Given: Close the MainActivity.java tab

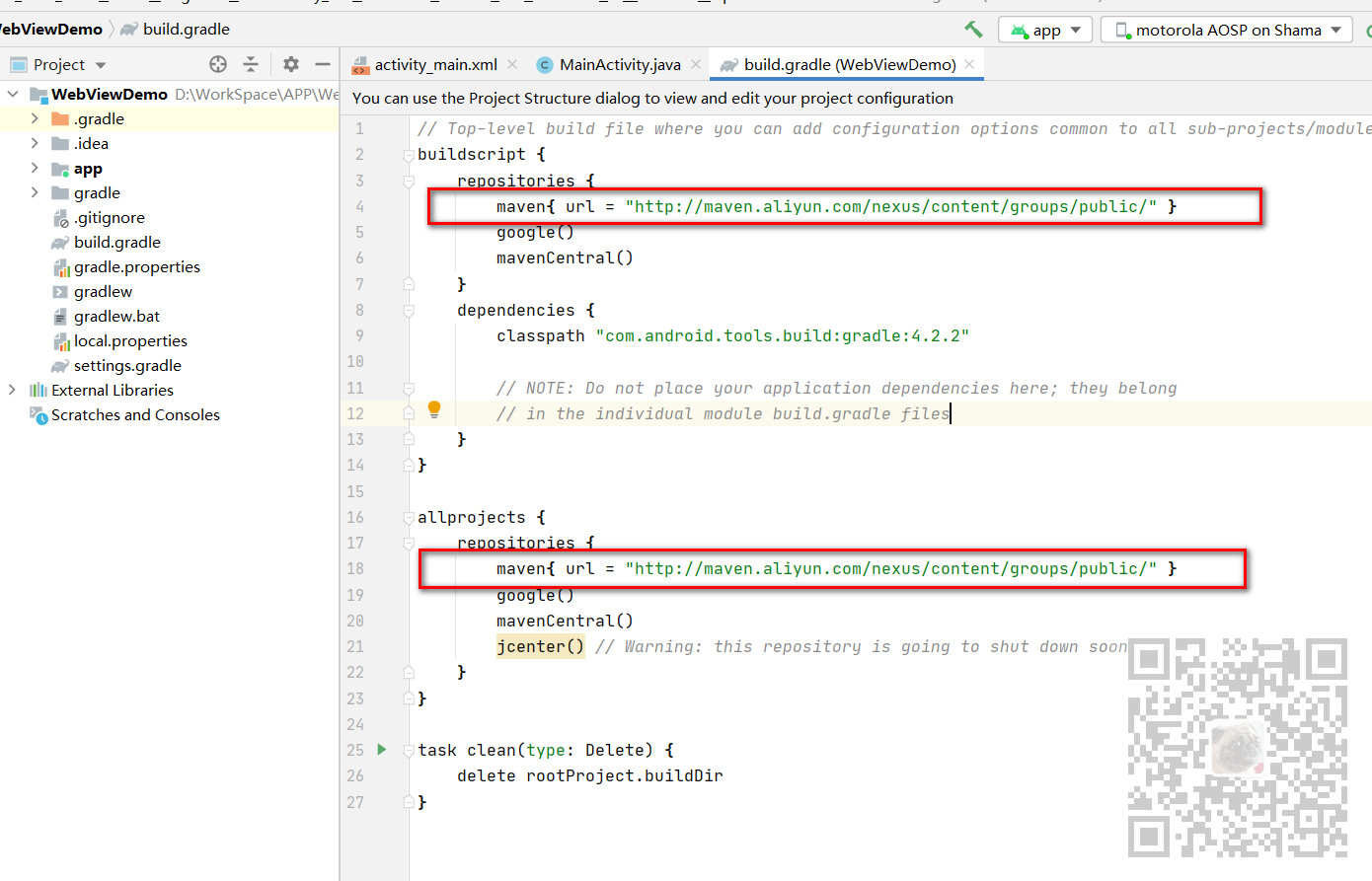Looking at the screenshot, I should point(696,64).
